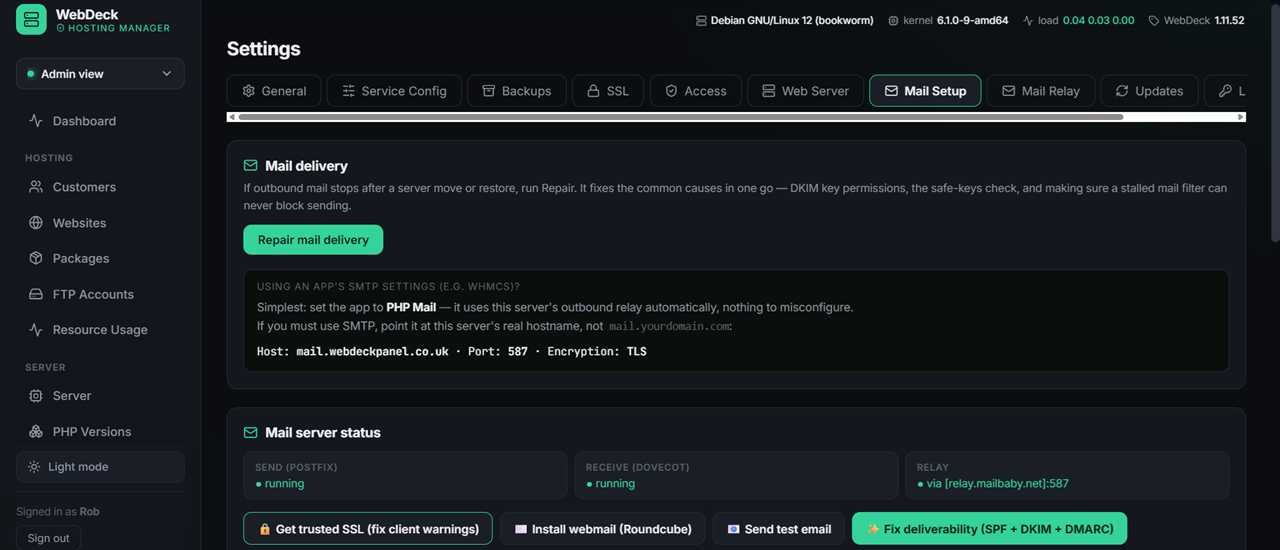Image resolution: width=1280 pixels, height=550 pixels.
Task: Click the kernel chip icon in header
Action: pyautogui.click(x=893, y=20)
